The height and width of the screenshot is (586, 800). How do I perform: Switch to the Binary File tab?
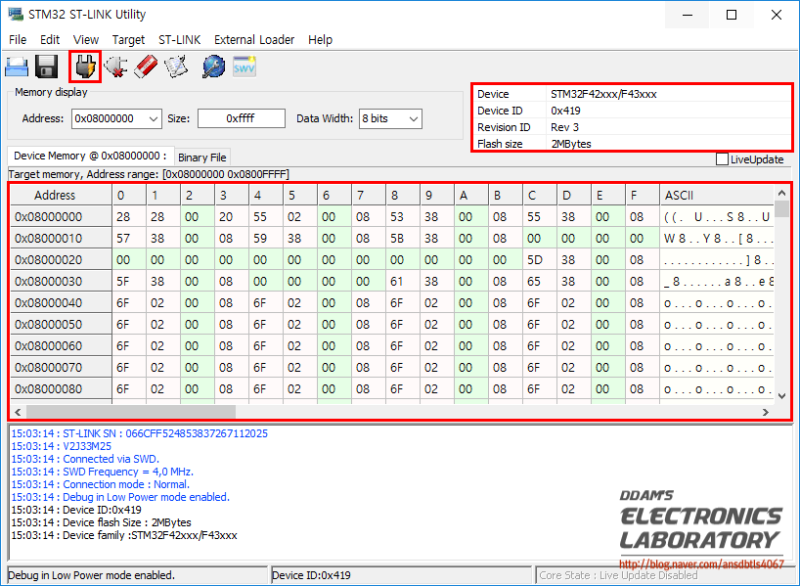point(202,156)
